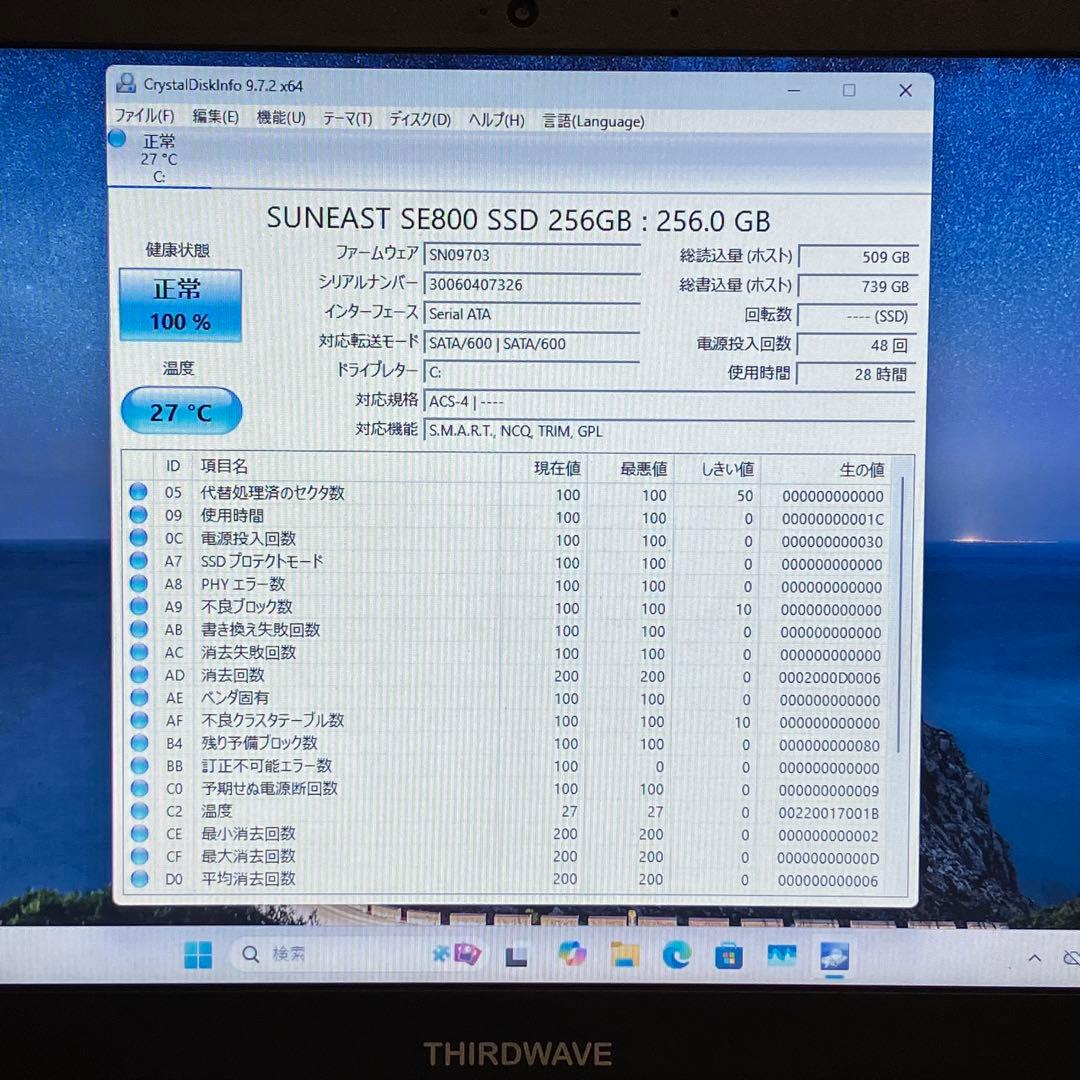Click the status icon beside 温度 attribute row
The image size is (1080, 1080).
tap(138, 811)
